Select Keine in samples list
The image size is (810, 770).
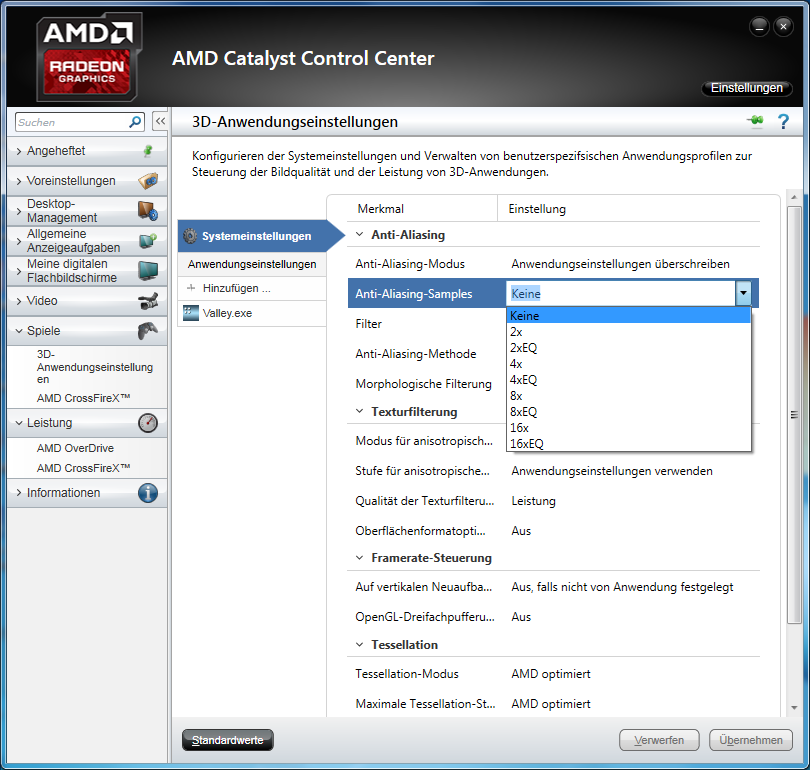coord(629,316)
